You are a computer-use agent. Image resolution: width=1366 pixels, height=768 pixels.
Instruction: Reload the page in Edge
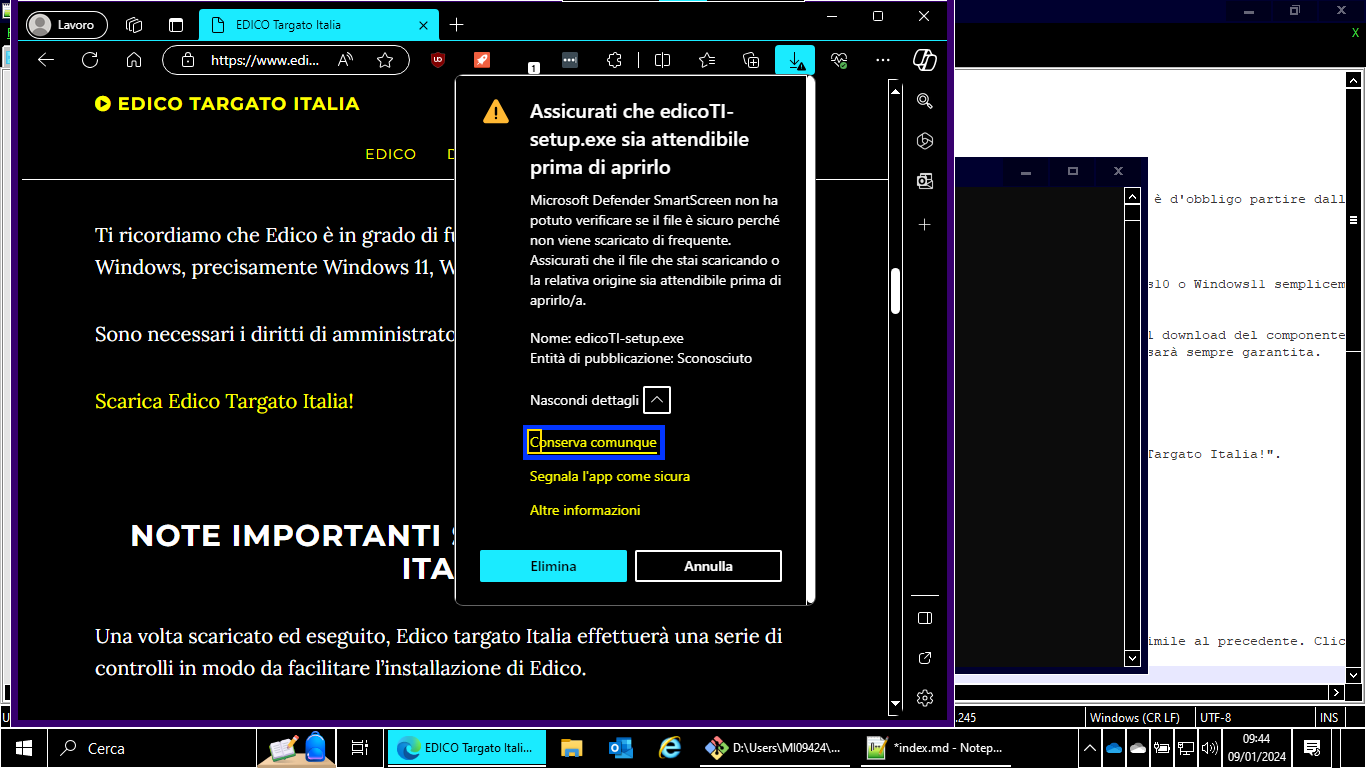point(90,60)
